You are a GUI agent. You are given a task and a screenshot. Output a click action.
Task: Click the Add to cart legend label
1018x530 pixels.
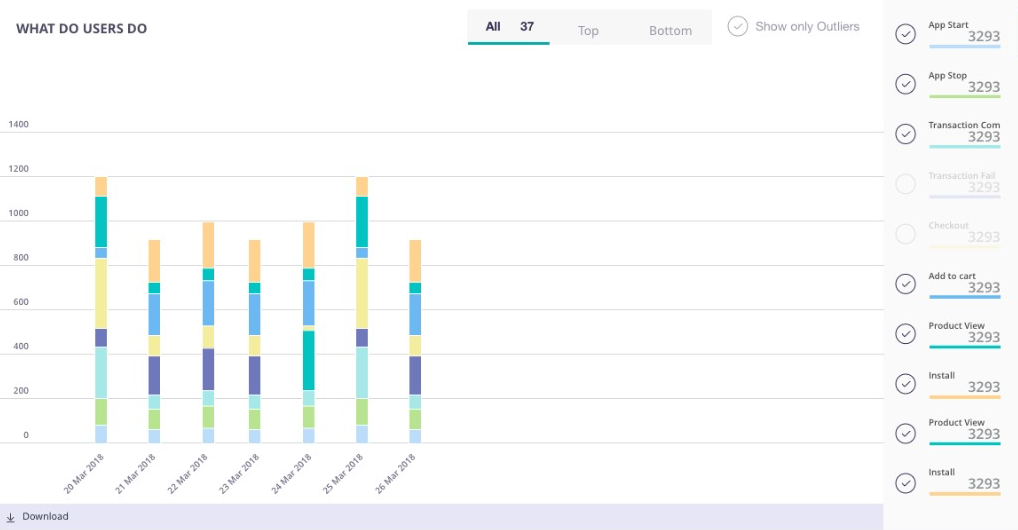pyautogui.click(x=952, y=276)
